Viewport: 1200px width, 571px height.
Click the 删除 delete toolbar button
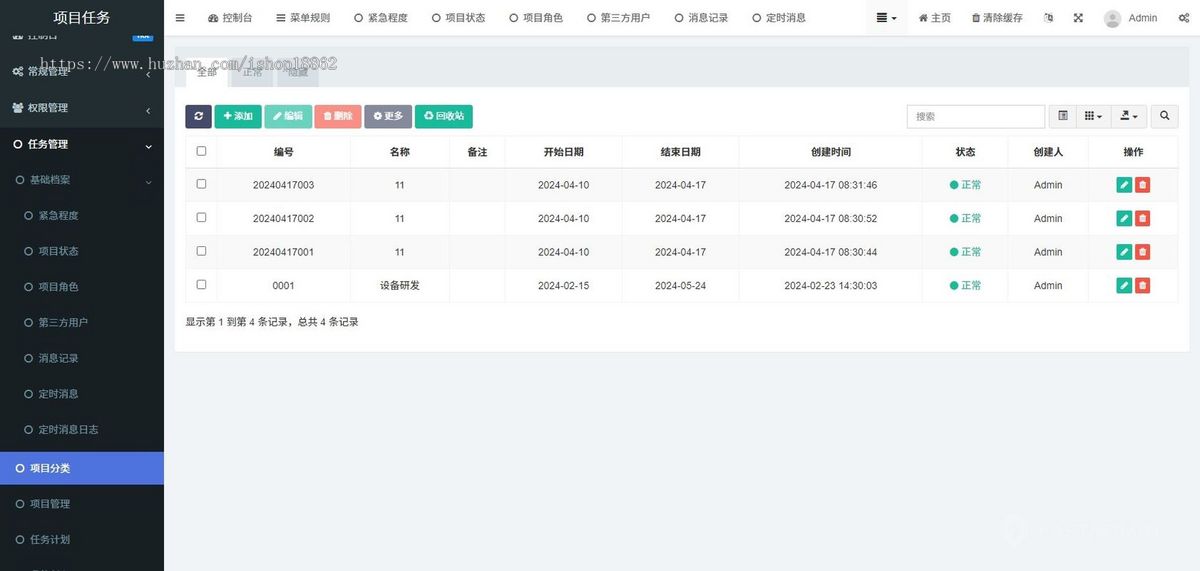tap(338, 116)
